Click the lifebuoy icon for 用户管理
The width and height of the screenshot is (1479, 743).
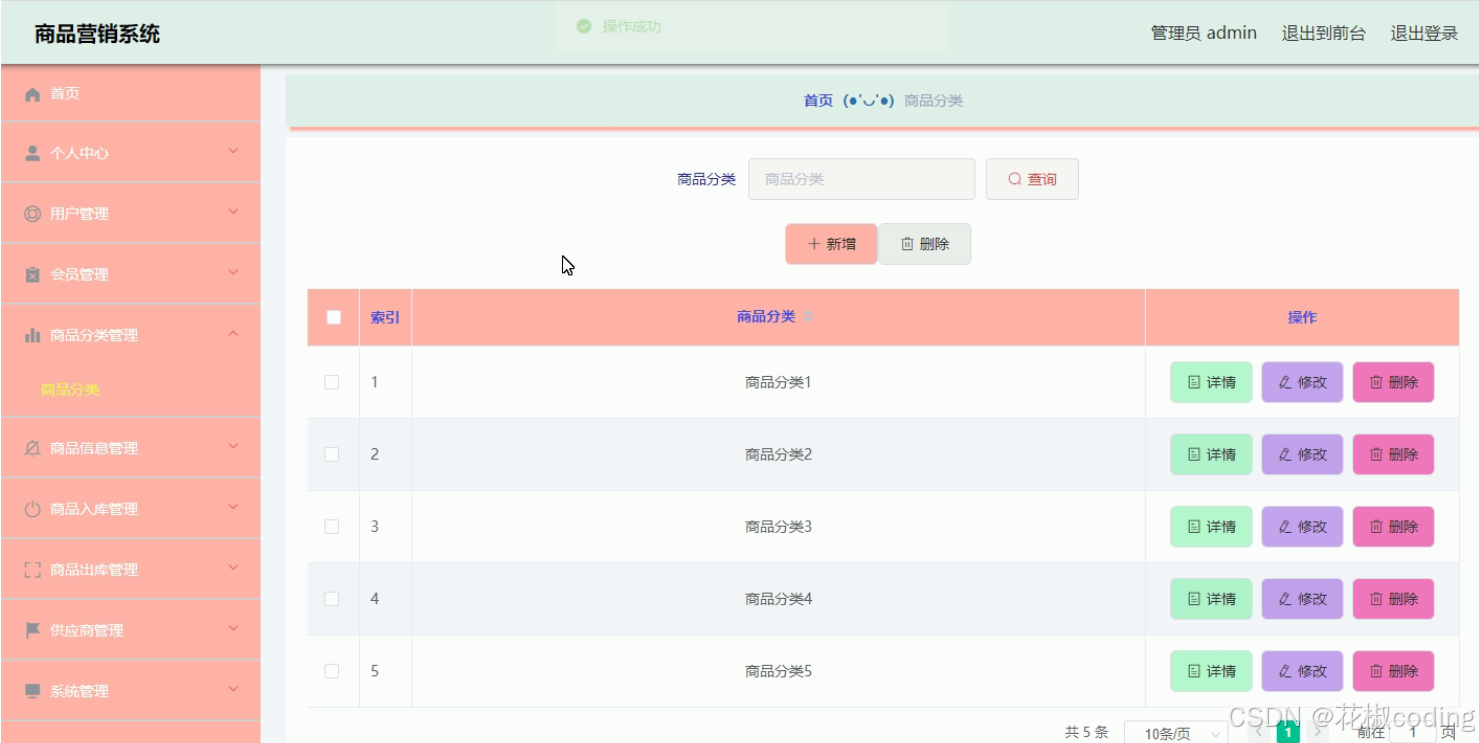point(32,214)
